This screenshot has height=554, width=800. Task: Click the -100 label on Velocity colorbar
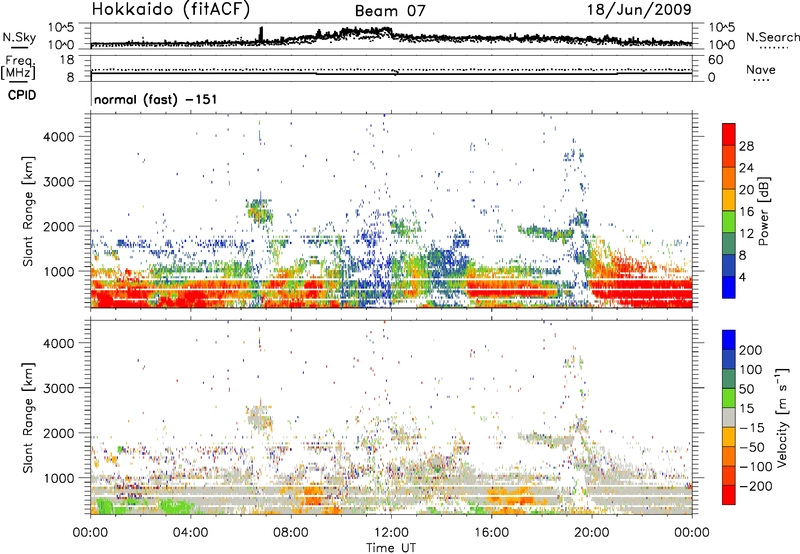tap(755, 467)
